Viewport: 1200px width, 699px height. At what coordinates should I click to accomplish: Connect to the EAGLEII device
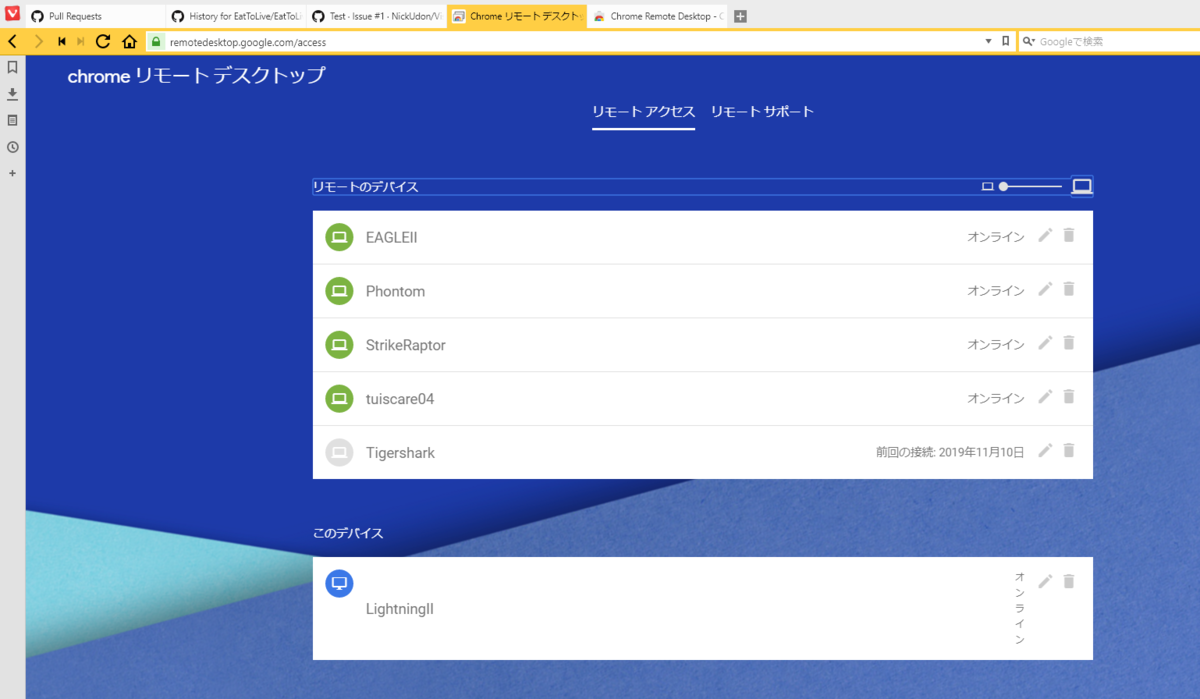[x=702, y=237]
